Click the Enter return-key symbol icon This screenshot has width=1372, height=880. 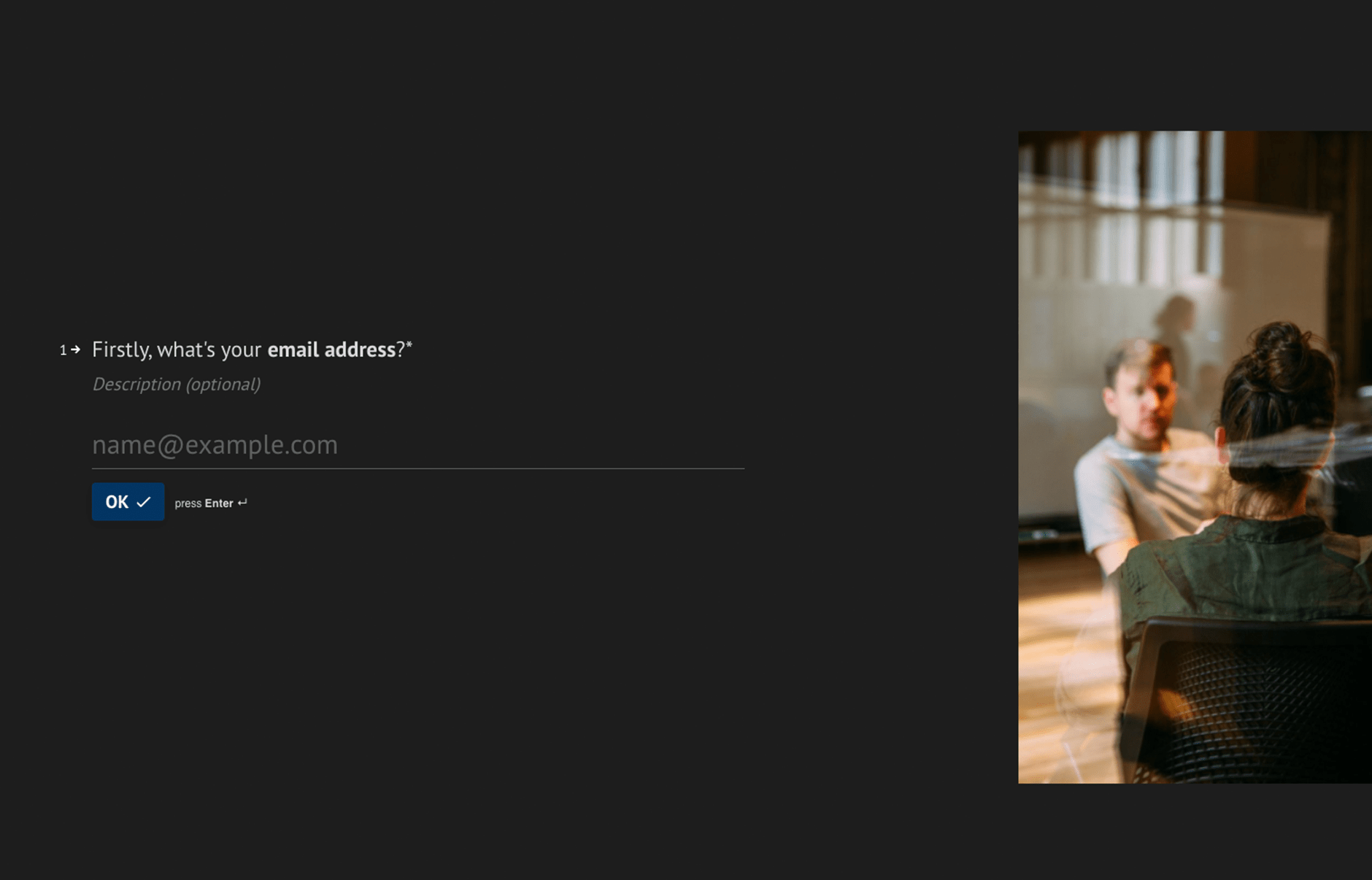tap(242, 503)
